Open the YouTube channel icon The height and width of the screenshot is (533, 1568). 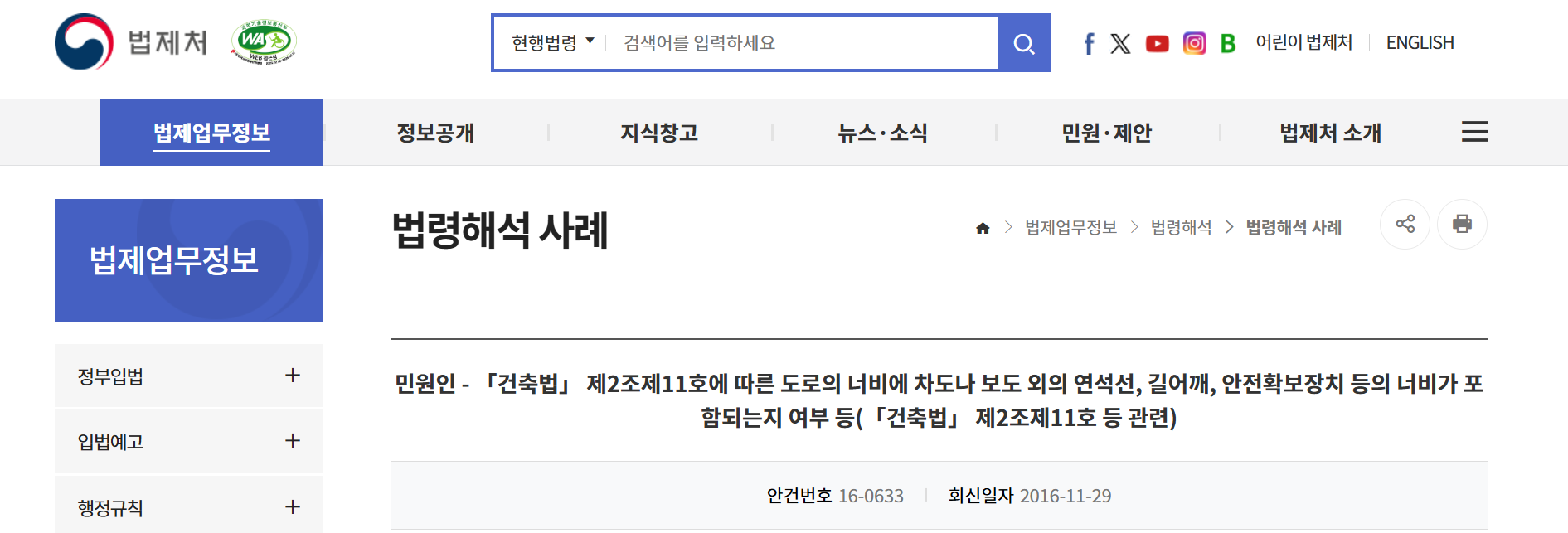point(1157,43)
